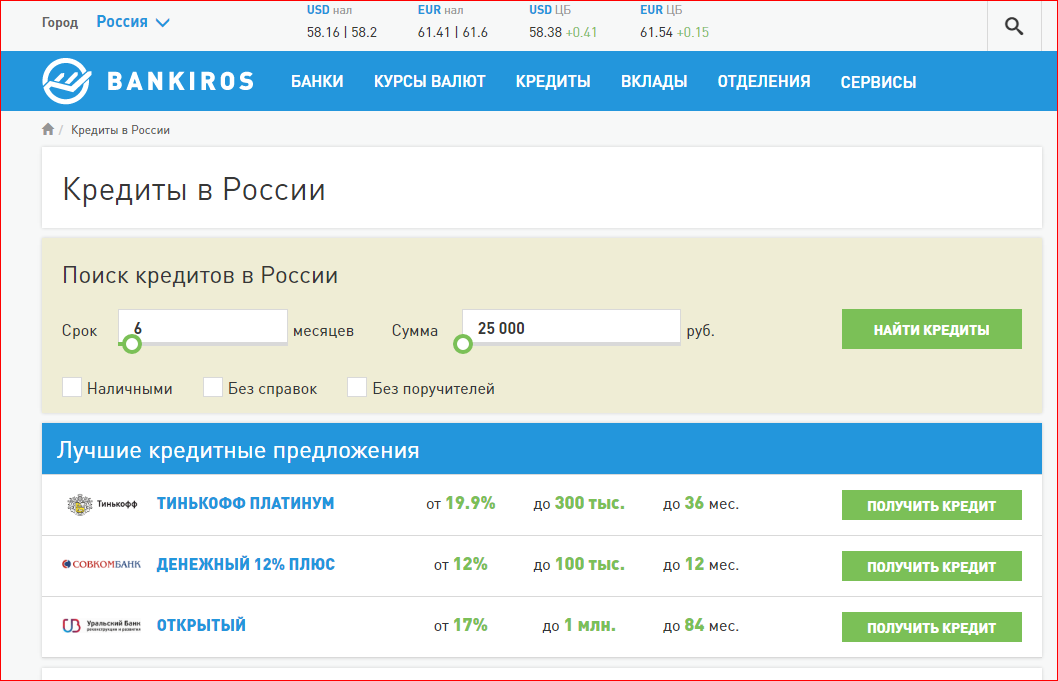The image size is (1058, 681).
Task: Click the Открытый limit до 1 млн.
Action: [579, 625]
